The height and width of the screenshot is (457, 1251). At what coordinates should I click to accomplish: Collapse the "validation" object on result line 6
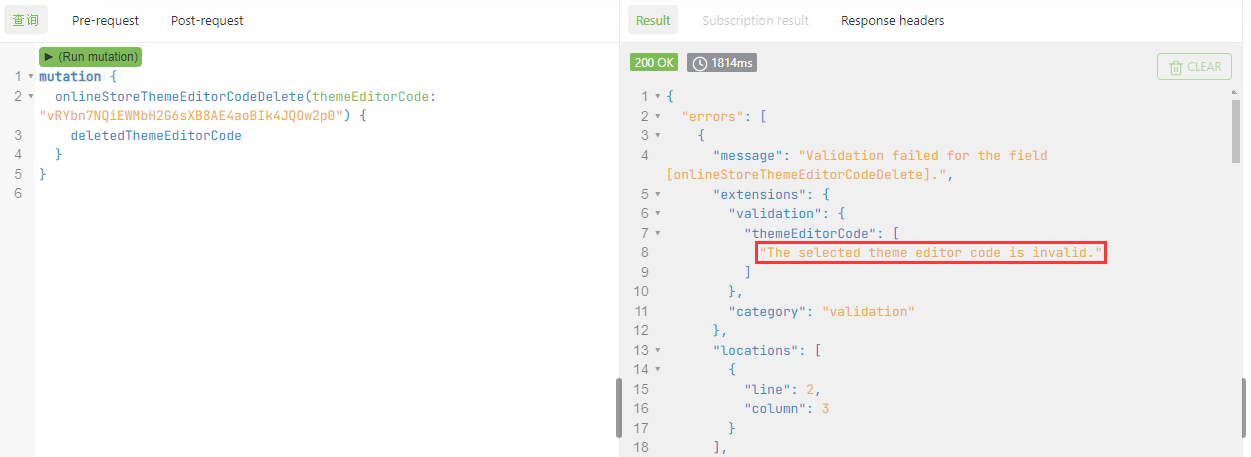pos(657,213)
